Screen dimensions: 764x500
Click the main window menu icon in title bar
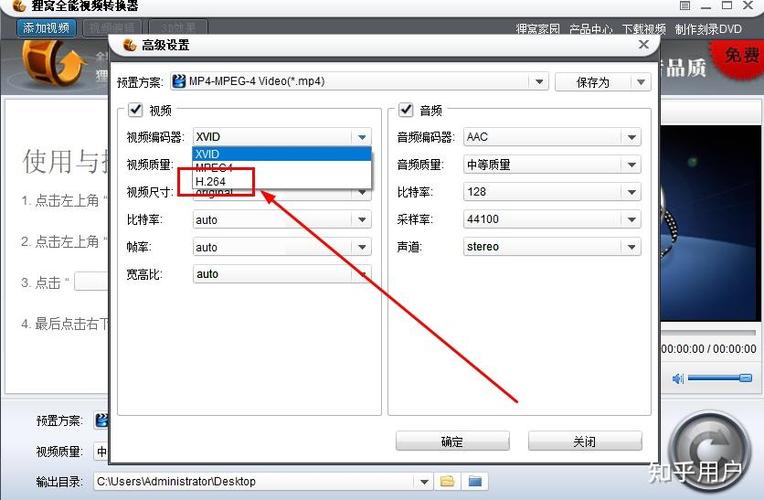coord(685,6)
